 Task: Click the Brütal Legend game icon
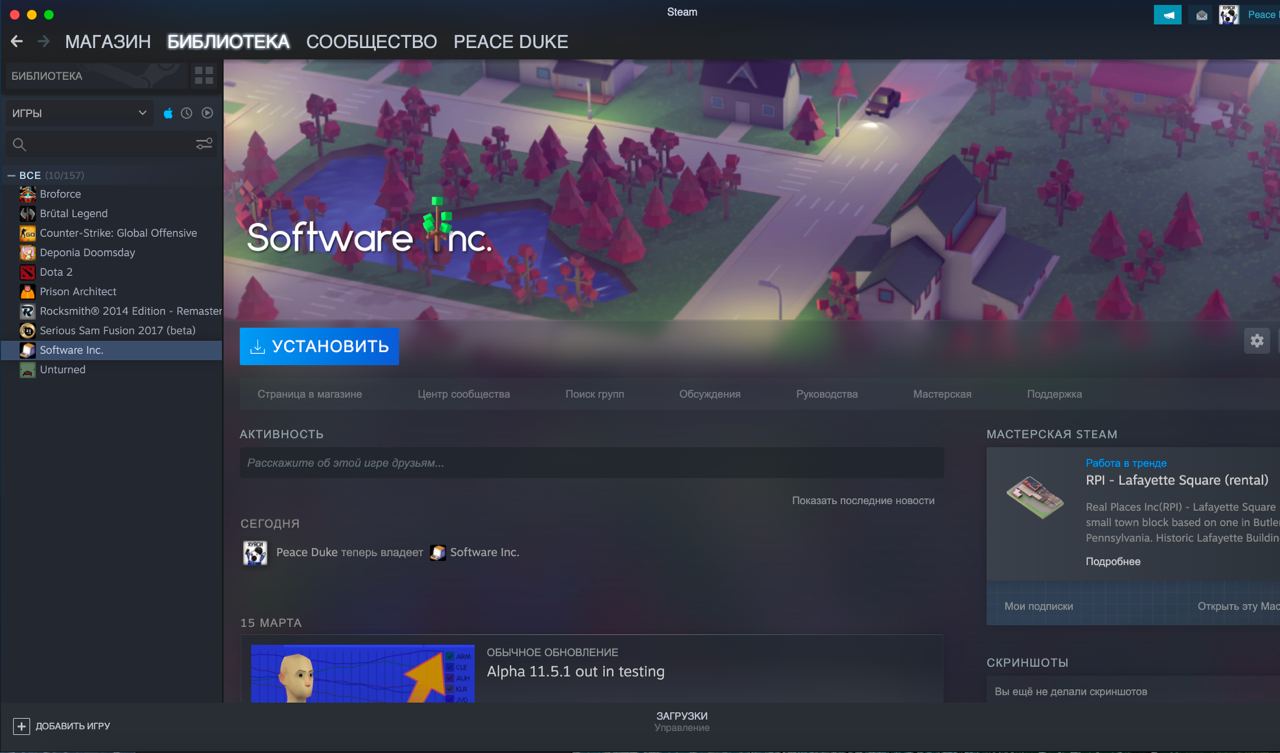click(x=28, y=213)
